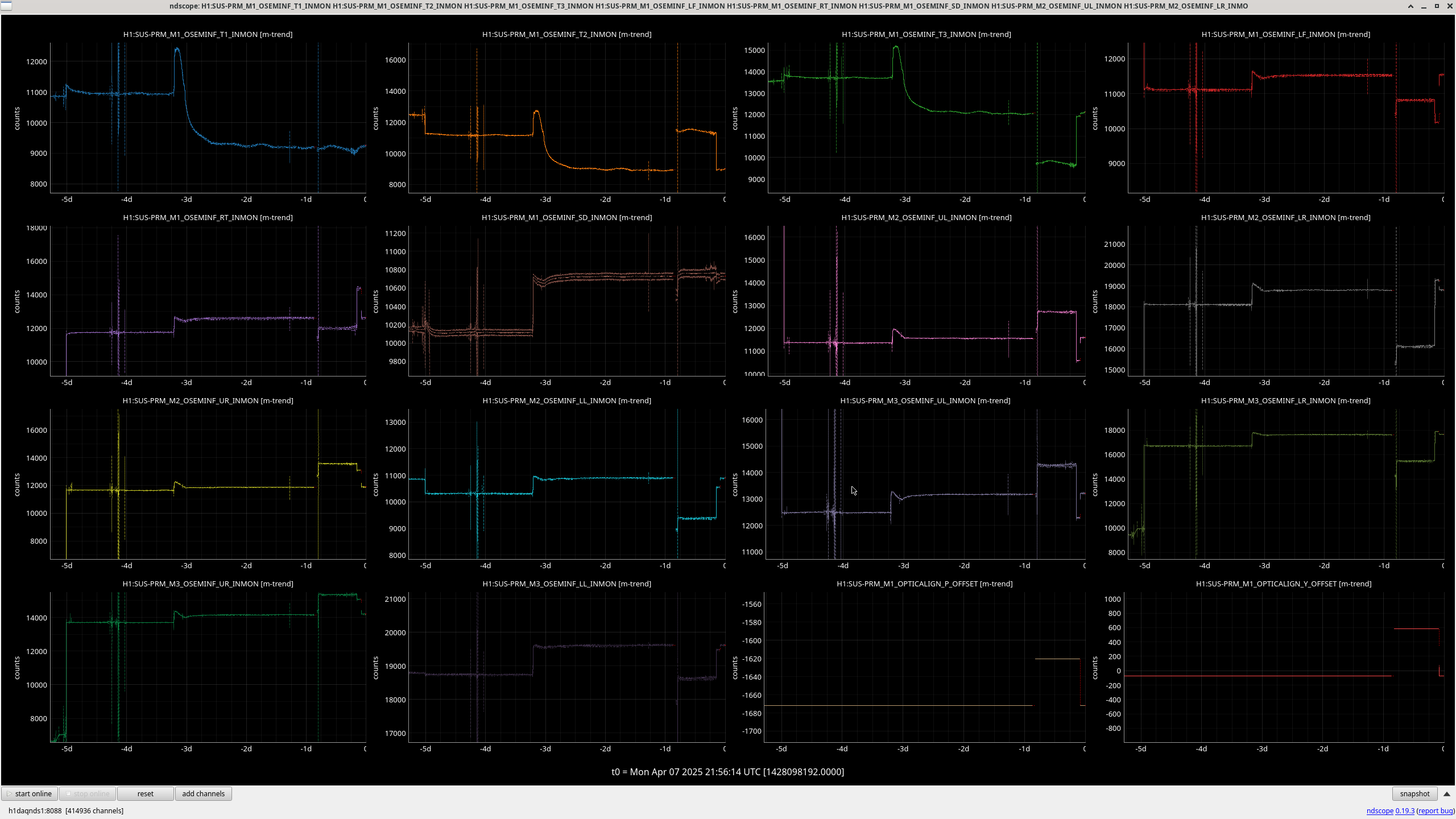Select the T1_INMON plot title
The image size is (1456, 819).
208,34
